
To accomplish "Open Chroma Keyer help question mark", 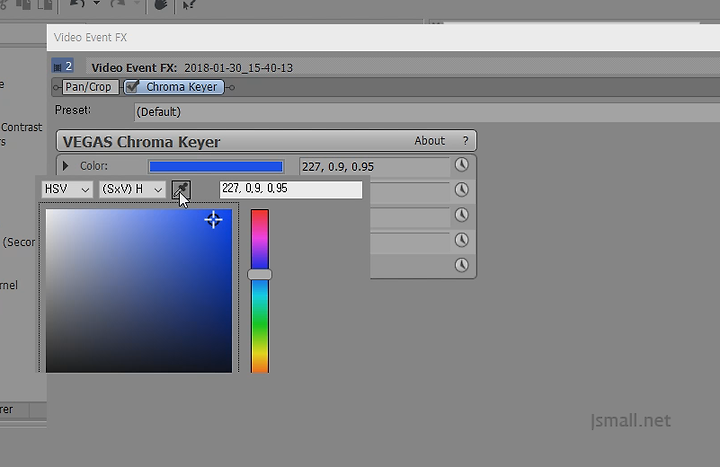I will pyautogui.click(x=465, y=141).
